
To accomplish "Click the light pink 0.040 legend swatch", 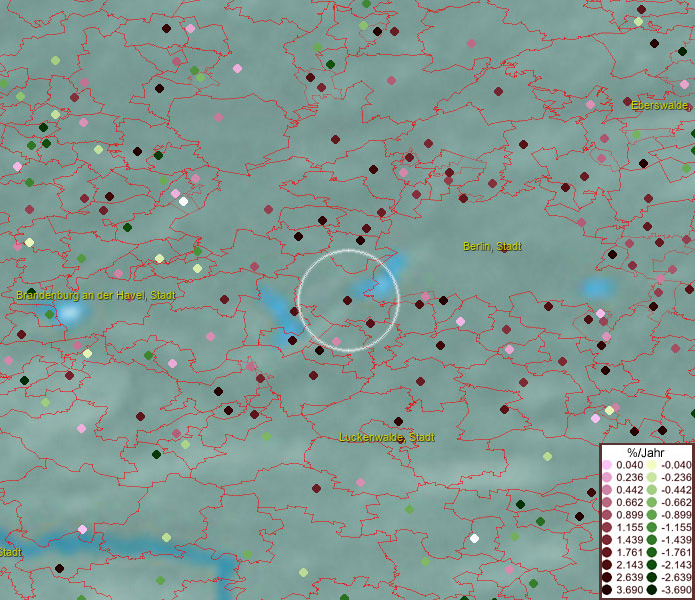I will [x=607, y=465].
